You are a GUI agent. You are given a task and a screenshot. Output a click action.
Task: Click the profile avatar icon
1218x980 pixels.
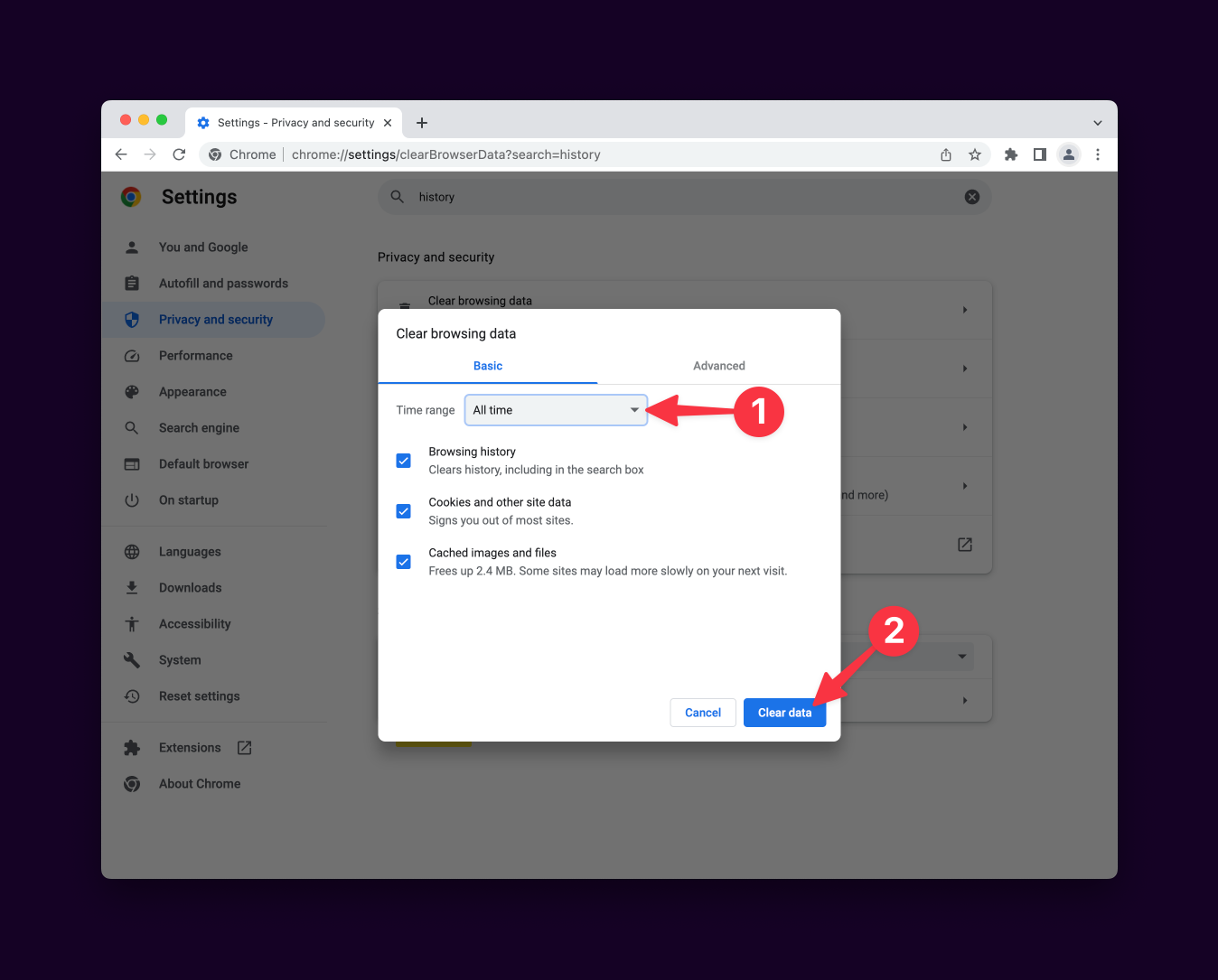pyautogui.click(x=1068, y=154)
